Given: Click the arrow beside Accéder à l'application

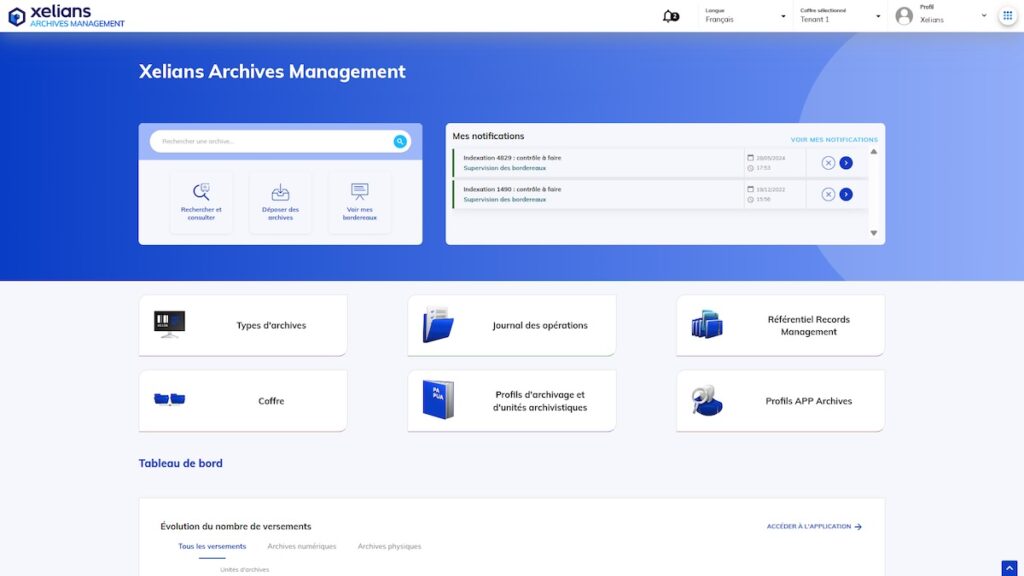Looking at the screenshot, I should pos(858,526).
